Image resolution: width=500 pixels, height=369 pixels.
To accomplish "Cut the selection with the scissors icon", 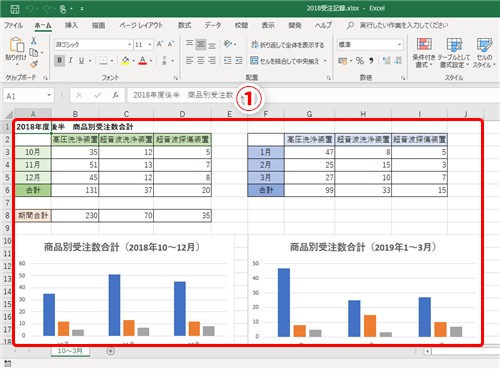I will (x=34, y=41).
